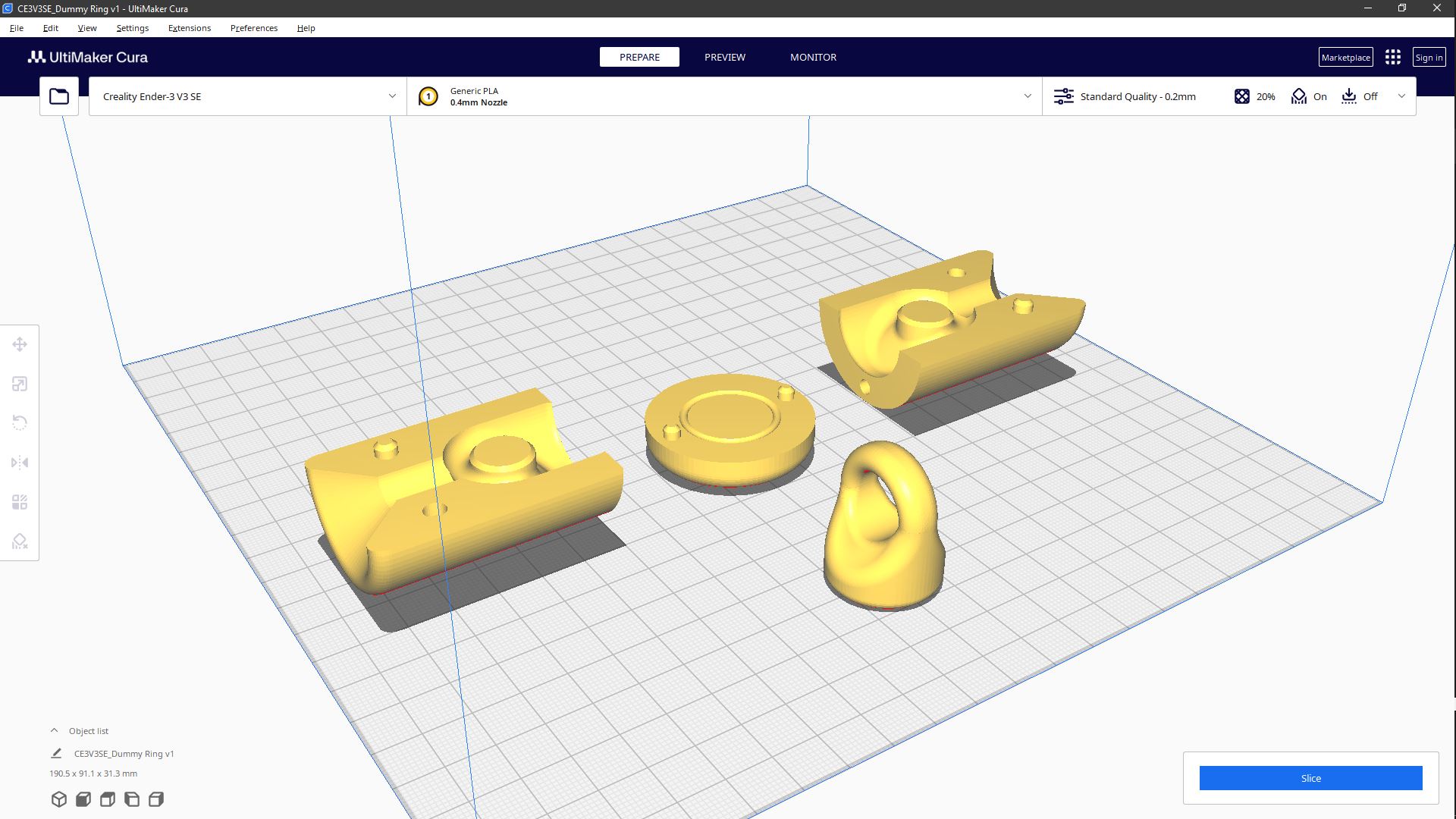Click the Object list label
Screen dimensions: 1456x819
click(89, 731)
